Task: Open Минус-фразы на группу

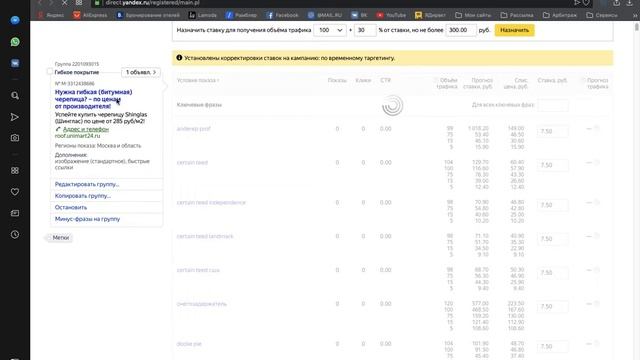Action: click(x=87, y=219)
